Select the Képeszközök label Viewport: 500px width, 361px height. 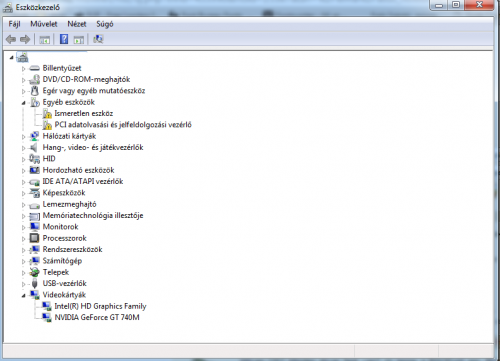[x=64, y=193]
